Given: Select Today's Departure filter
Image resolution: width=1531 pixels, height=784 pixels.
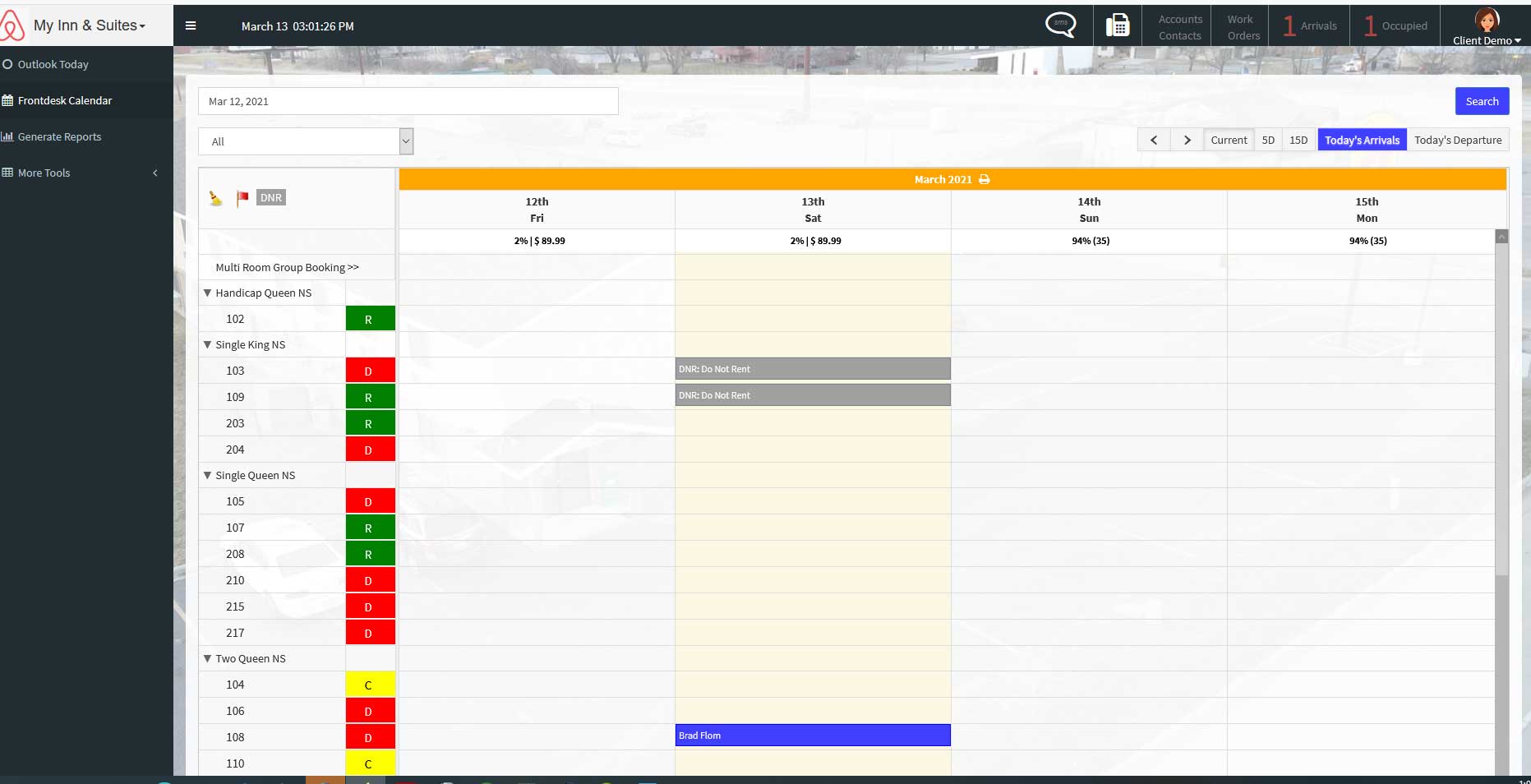Looking at the screenshot, I should click(1458, 140).
